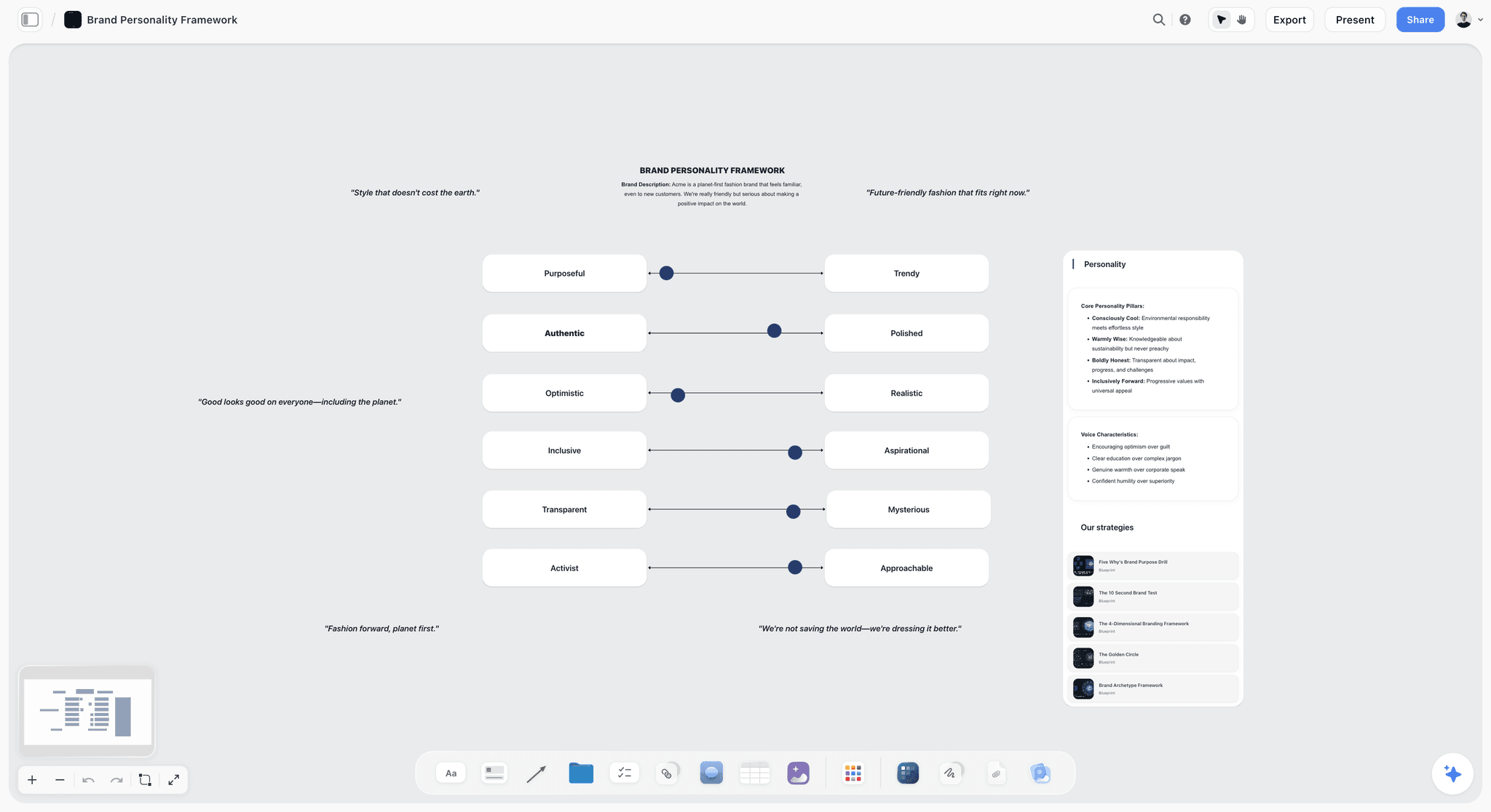Zoom out with the minus button
Image resolution: width=1491 pixels, height=812 pixels.
click(60, 780)
